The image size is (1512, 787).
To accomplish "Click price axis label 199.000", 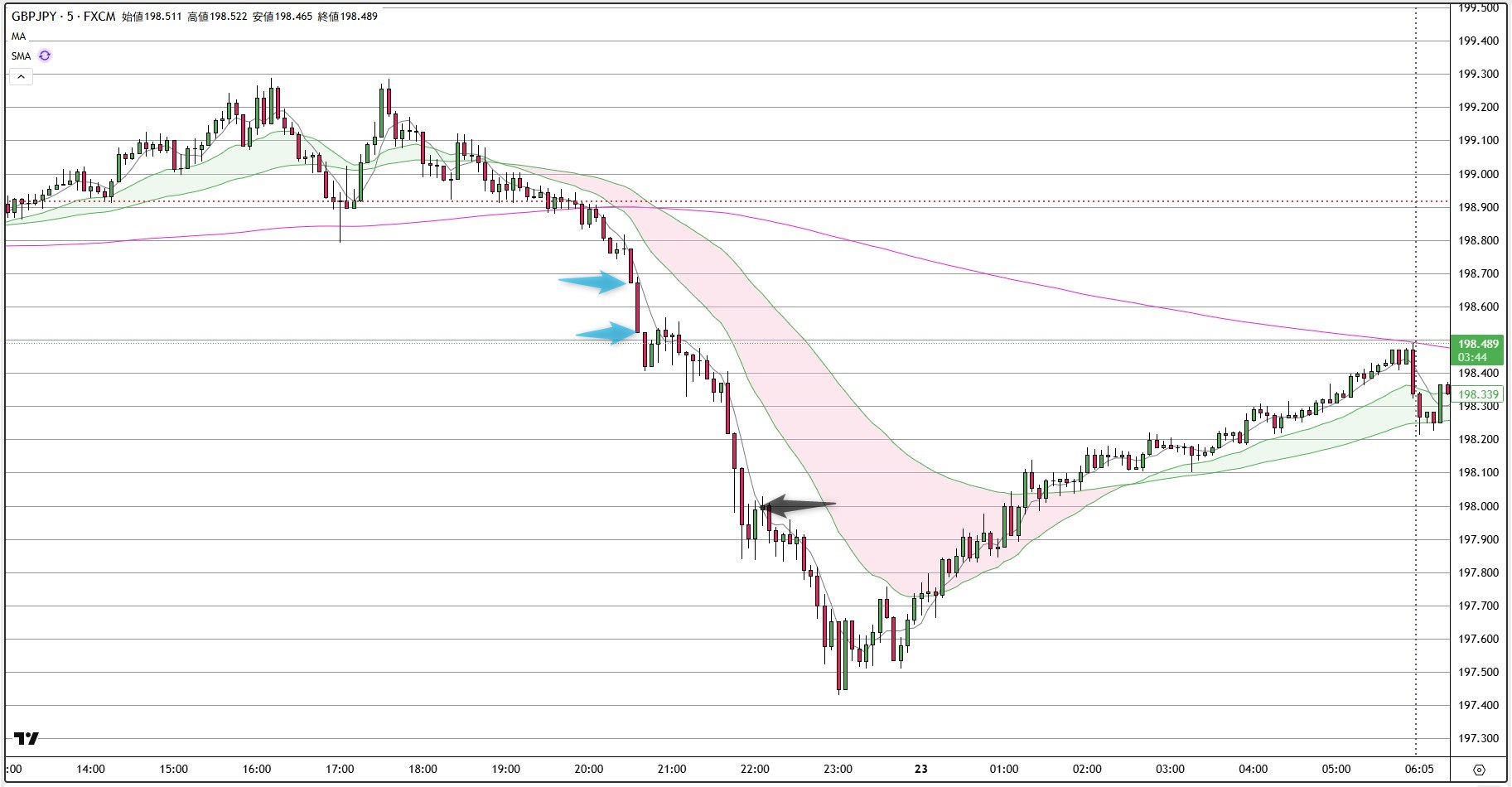I will [1478, 174].
